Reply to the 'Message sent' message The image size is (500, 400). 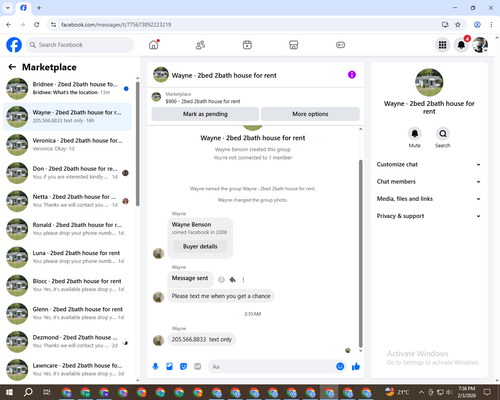[233, 280]
